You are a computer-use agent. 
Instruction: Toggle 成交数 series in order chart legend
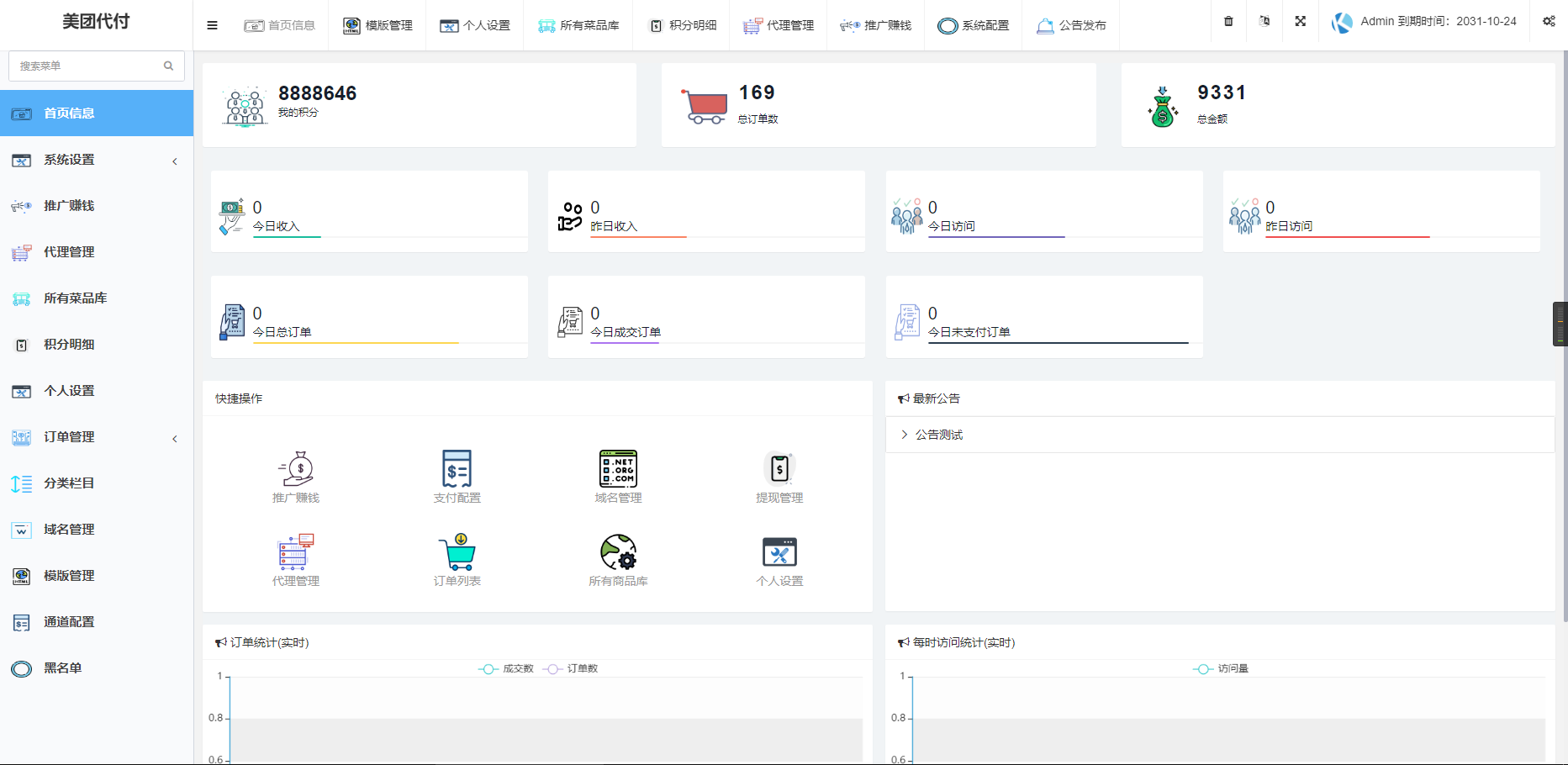[x=506, y=669]
